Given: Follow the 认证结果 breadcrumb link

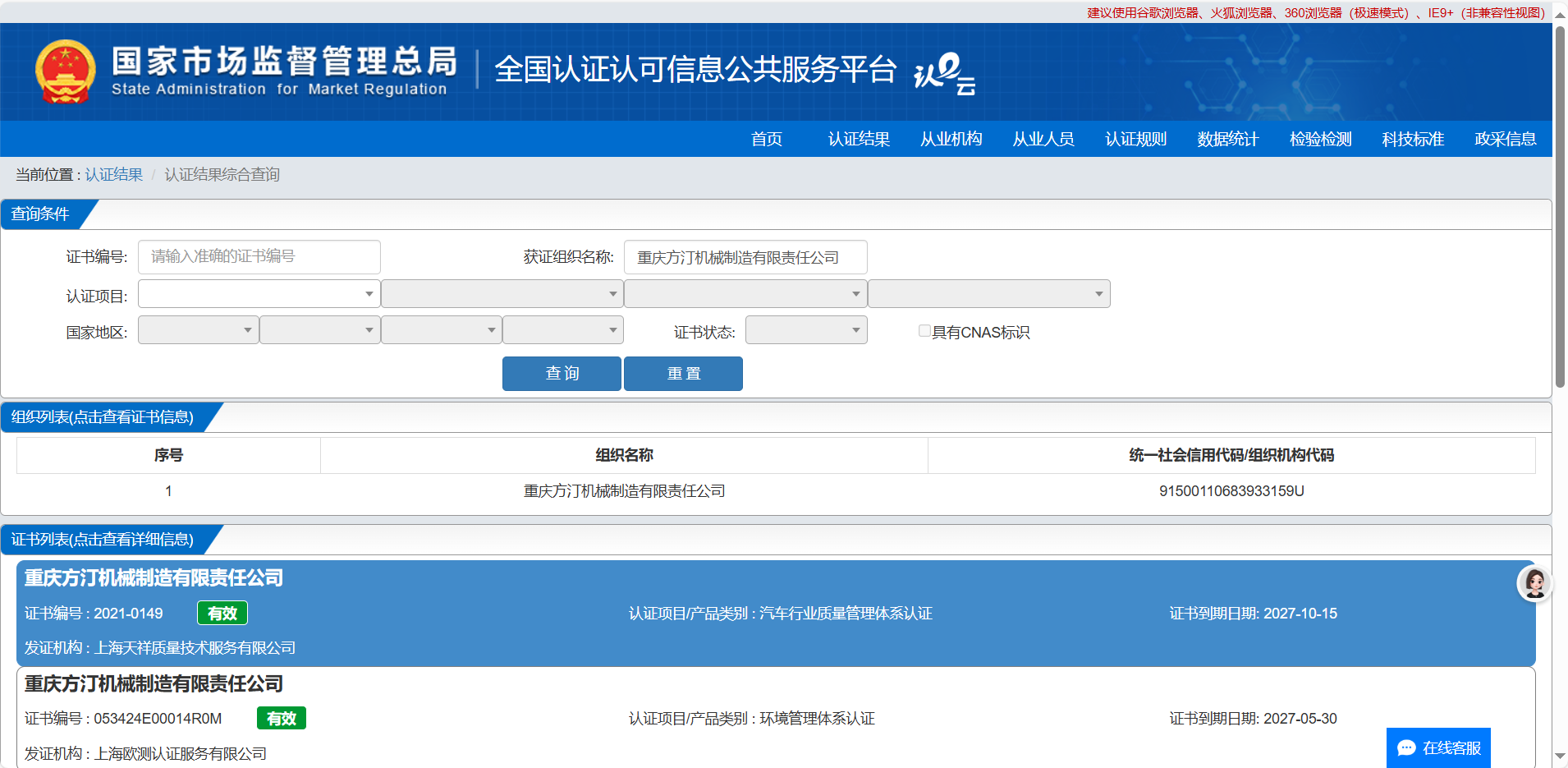Looking at the screenshot, I should coord(114,175).
